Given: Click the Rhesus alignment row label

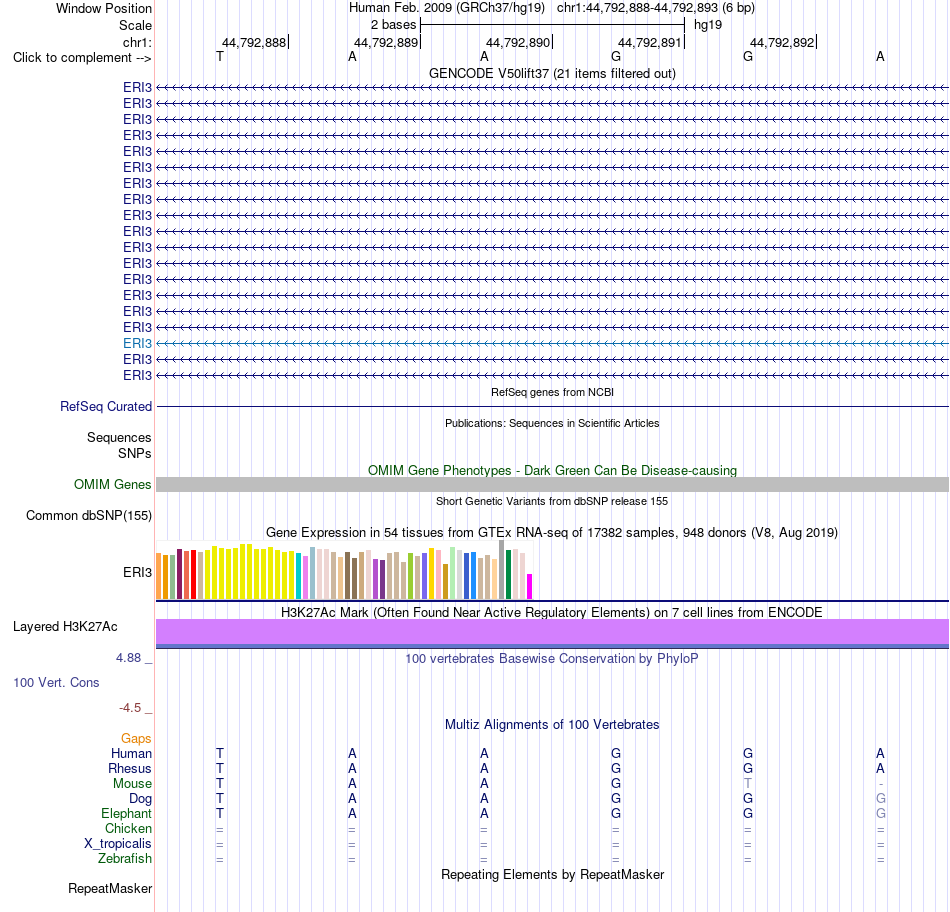Looking at the screenshot, I should (x=130, y=768).
